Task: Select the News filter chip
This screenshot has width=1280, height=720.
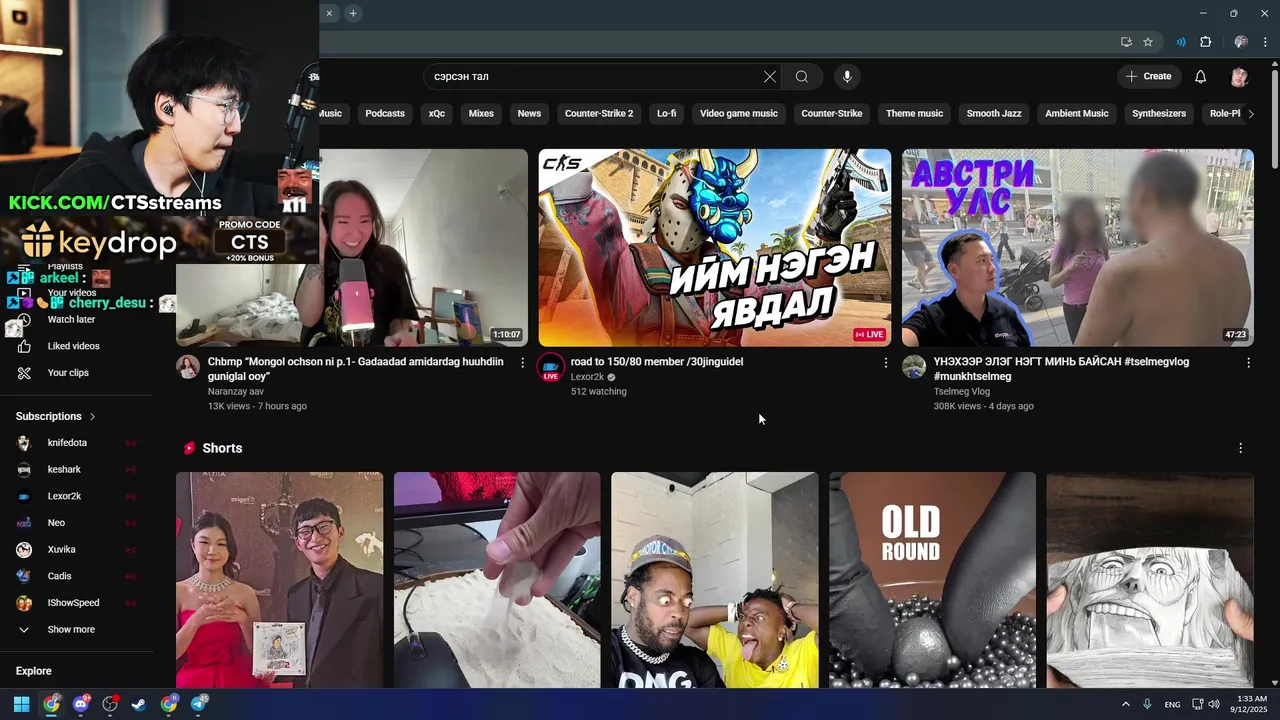Action: point(529,114)
